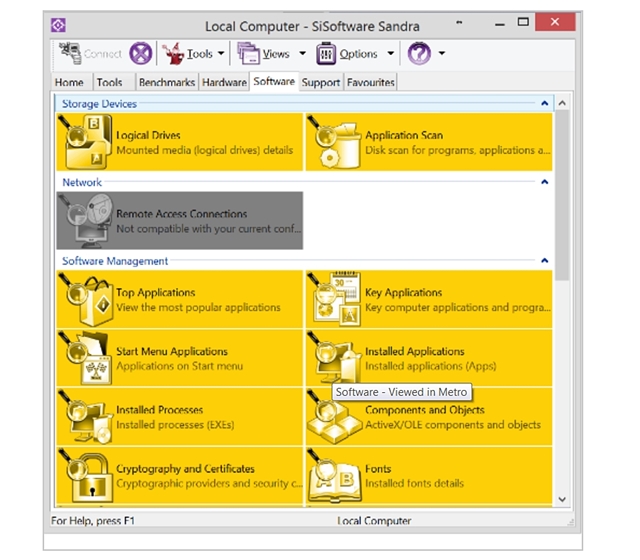The image size is (640, 560).
Task: Click the Views windows icon
Action: click(x=249, y=53)
